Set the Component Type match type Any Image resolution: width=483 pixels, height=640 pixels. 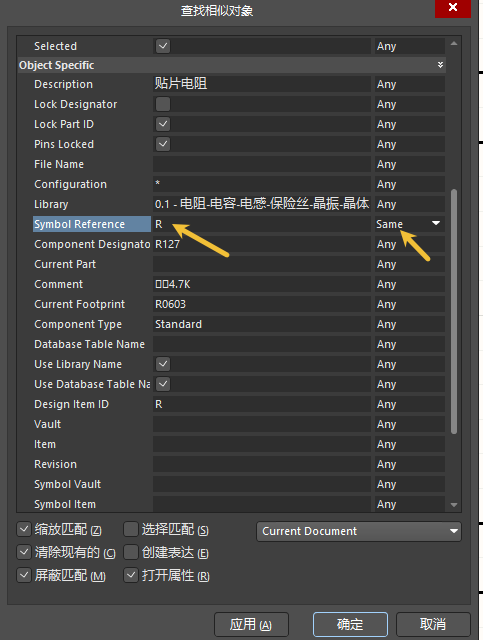(x=410, y=324)
